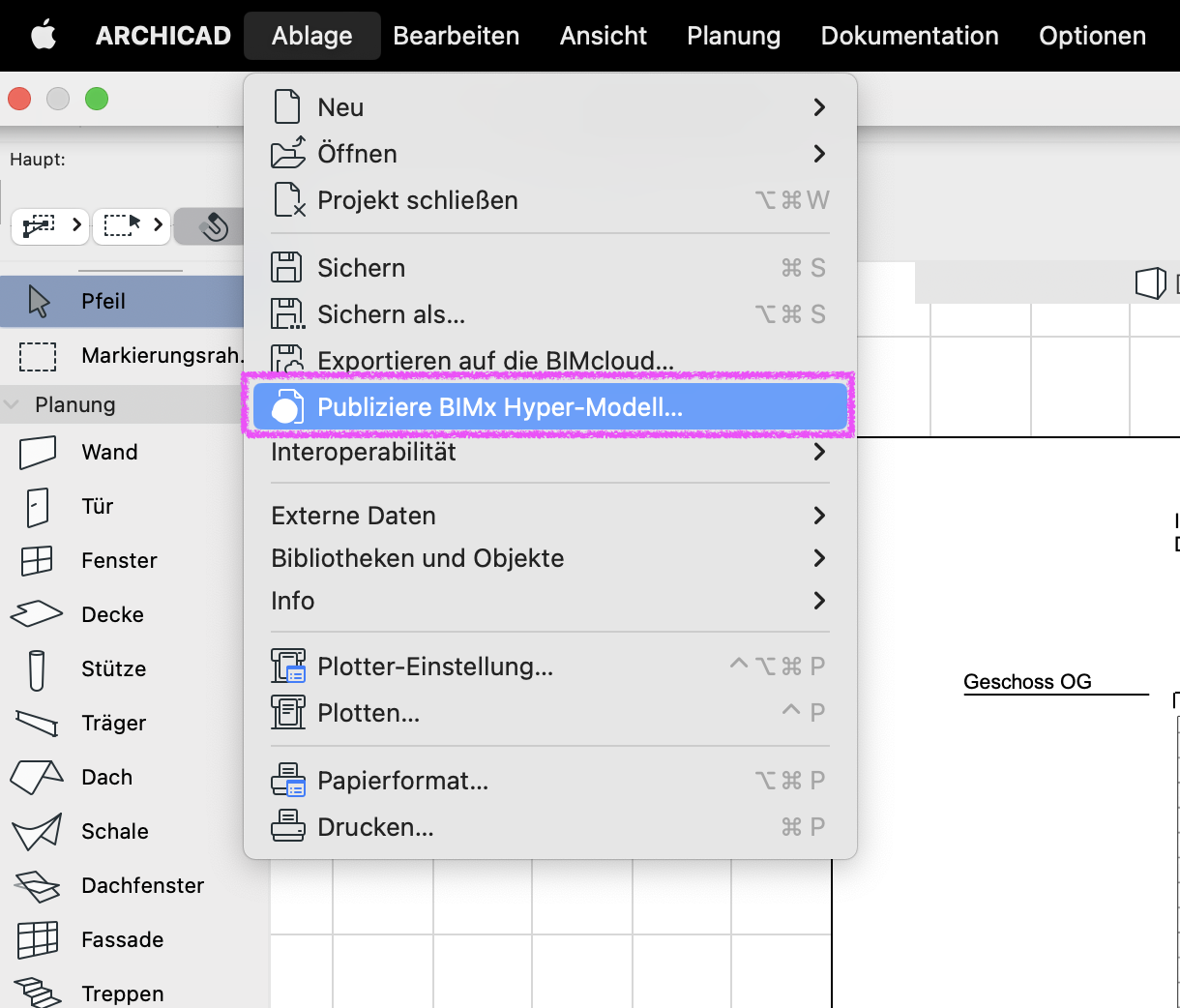The width and height of the screenshot is (1180, 1008).
Task: Choose Sichern als… entry
Action: 550,314
